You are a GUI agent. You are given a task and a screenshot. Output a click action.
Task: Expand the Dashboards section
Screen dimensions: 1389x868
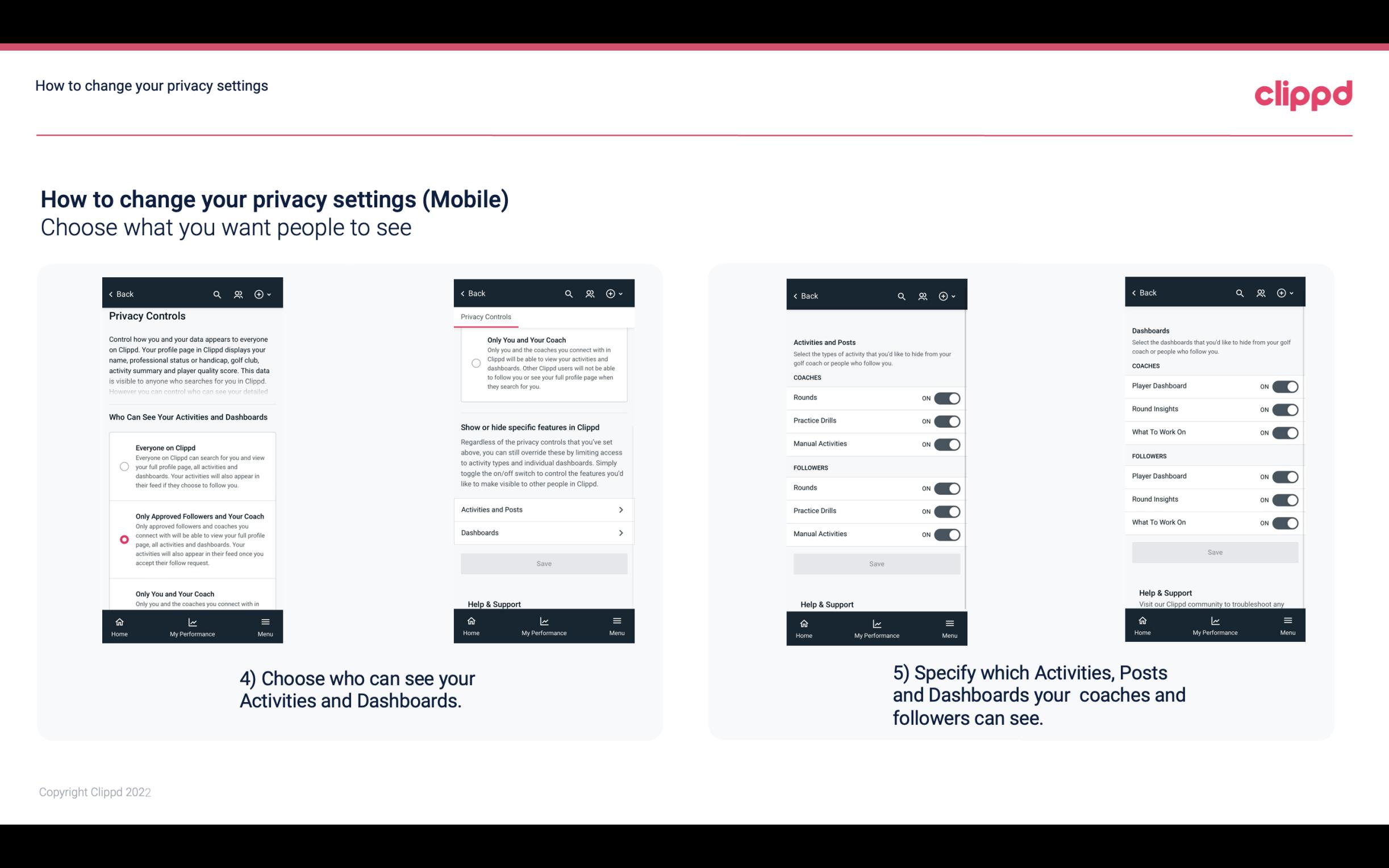point(543,532)
